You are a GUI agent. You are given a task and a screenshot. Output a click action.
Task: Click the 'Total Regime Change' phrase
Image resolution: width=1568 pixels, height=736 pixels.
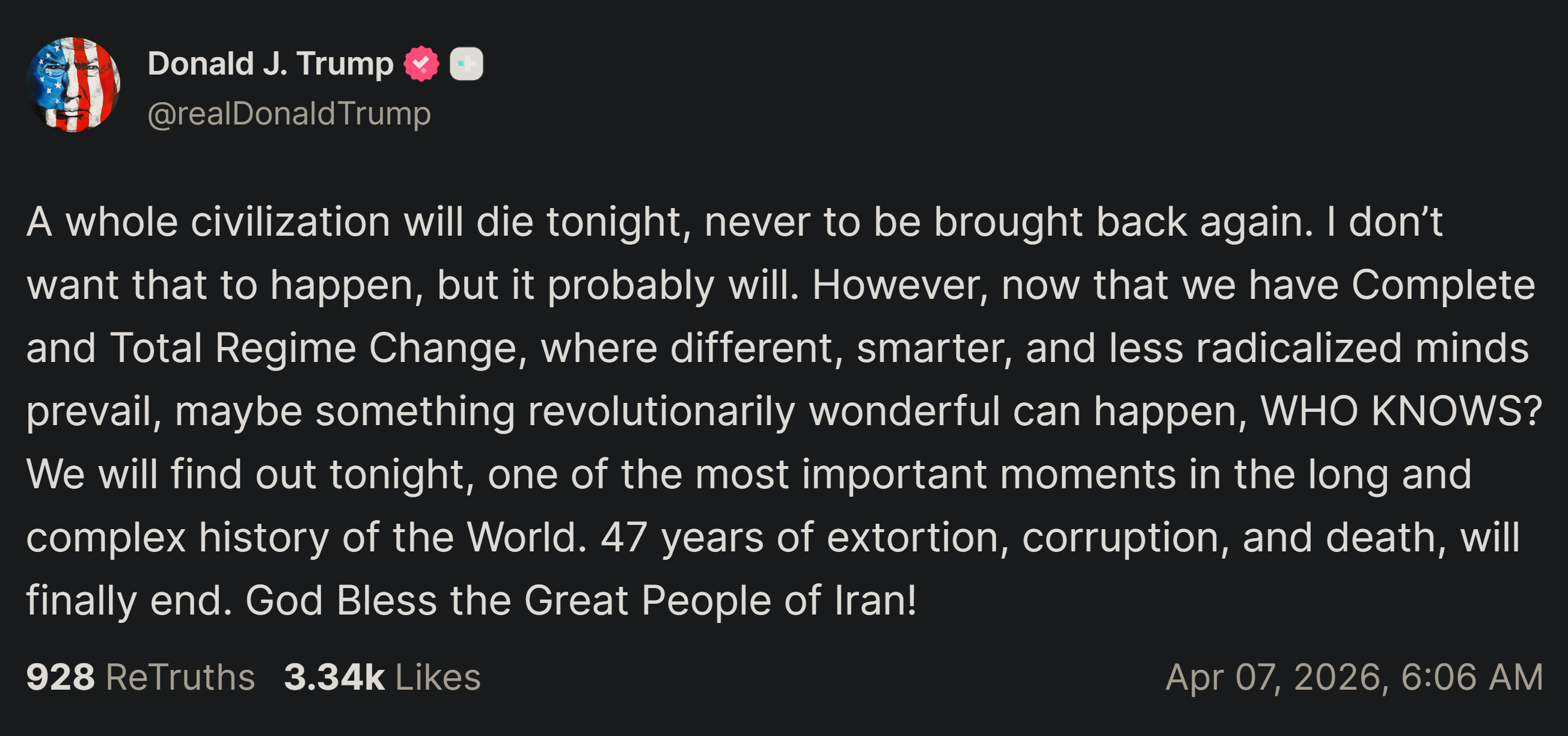click(313, 349)
